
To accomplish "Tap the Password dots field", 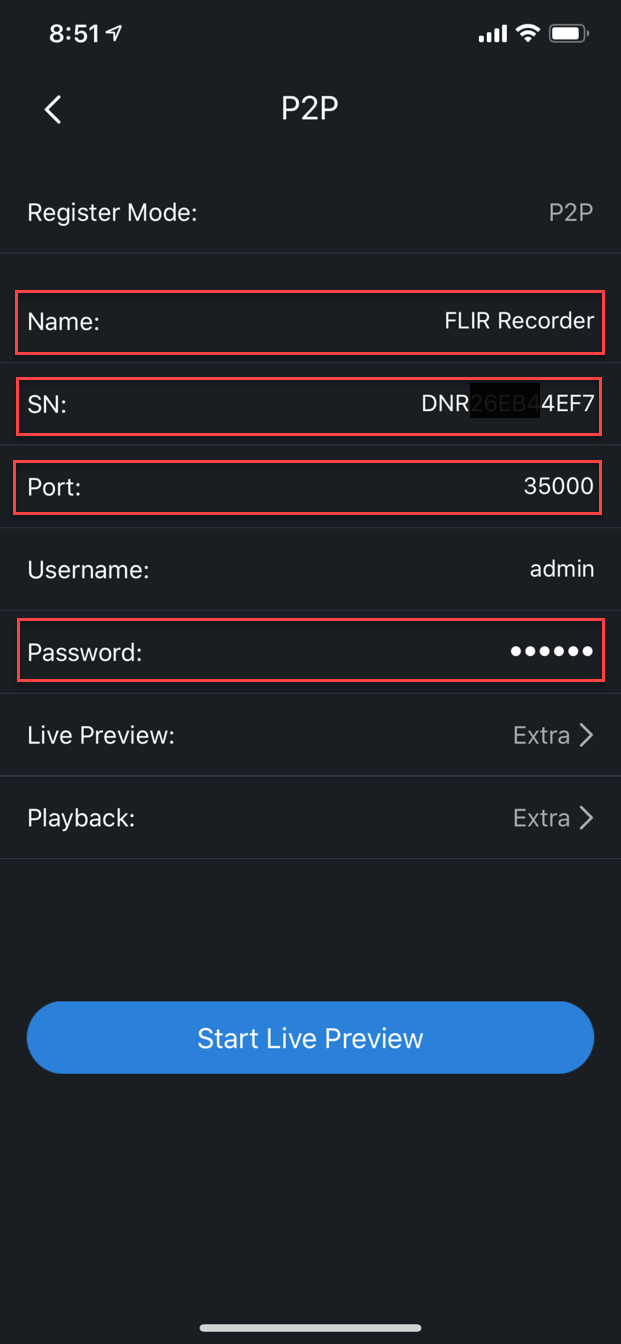I will (x=551, y=652).
